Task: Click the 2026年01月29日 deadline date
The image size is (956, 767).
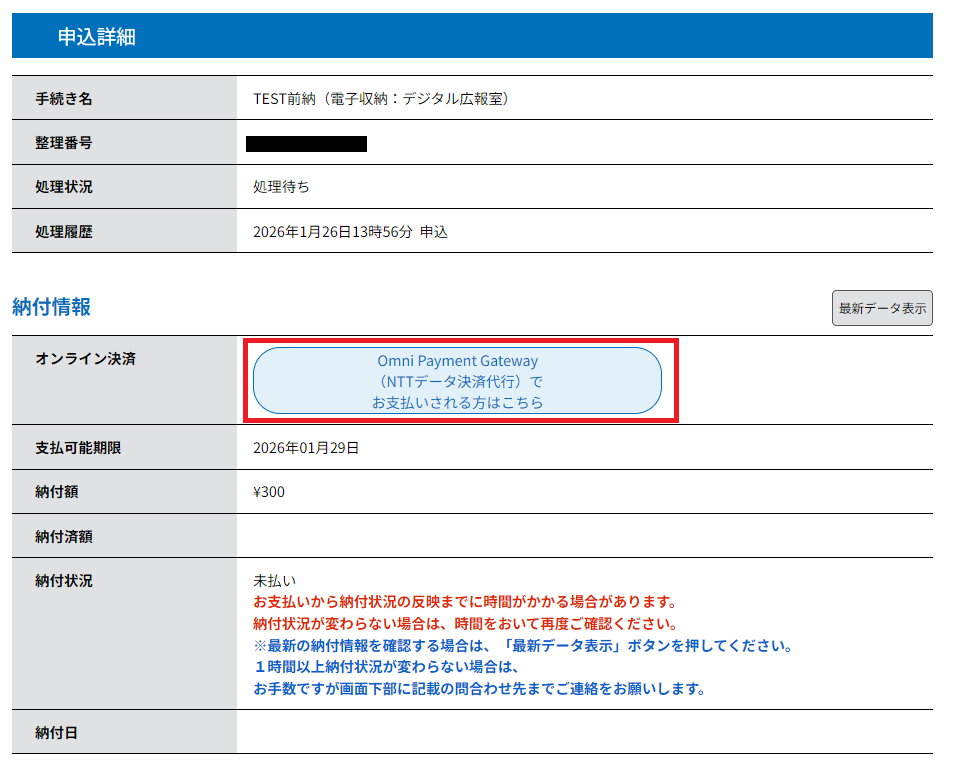Action: pyautogui.click(x=306, y=447)
